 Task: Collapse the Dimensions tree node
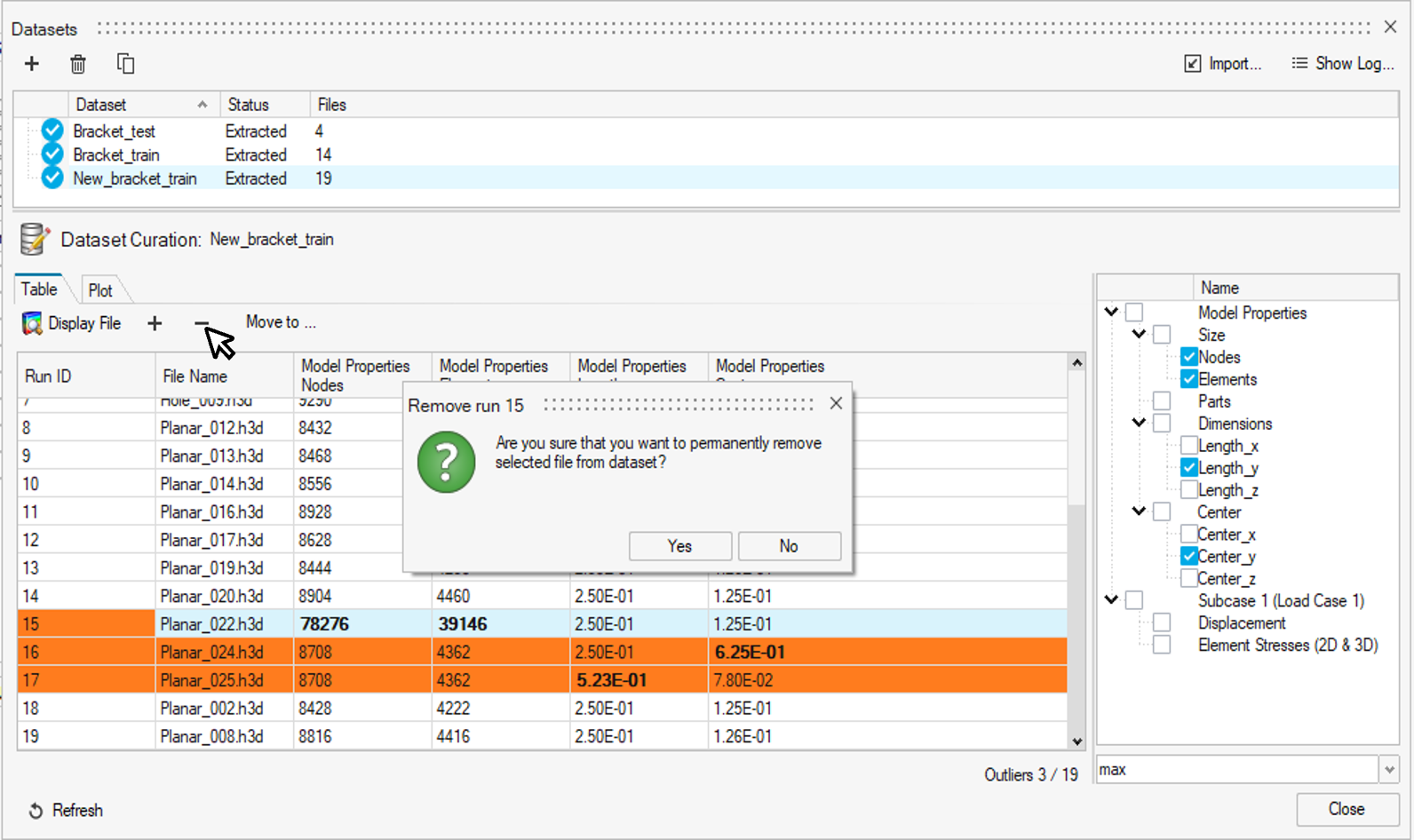click(x=1139, y=423)
